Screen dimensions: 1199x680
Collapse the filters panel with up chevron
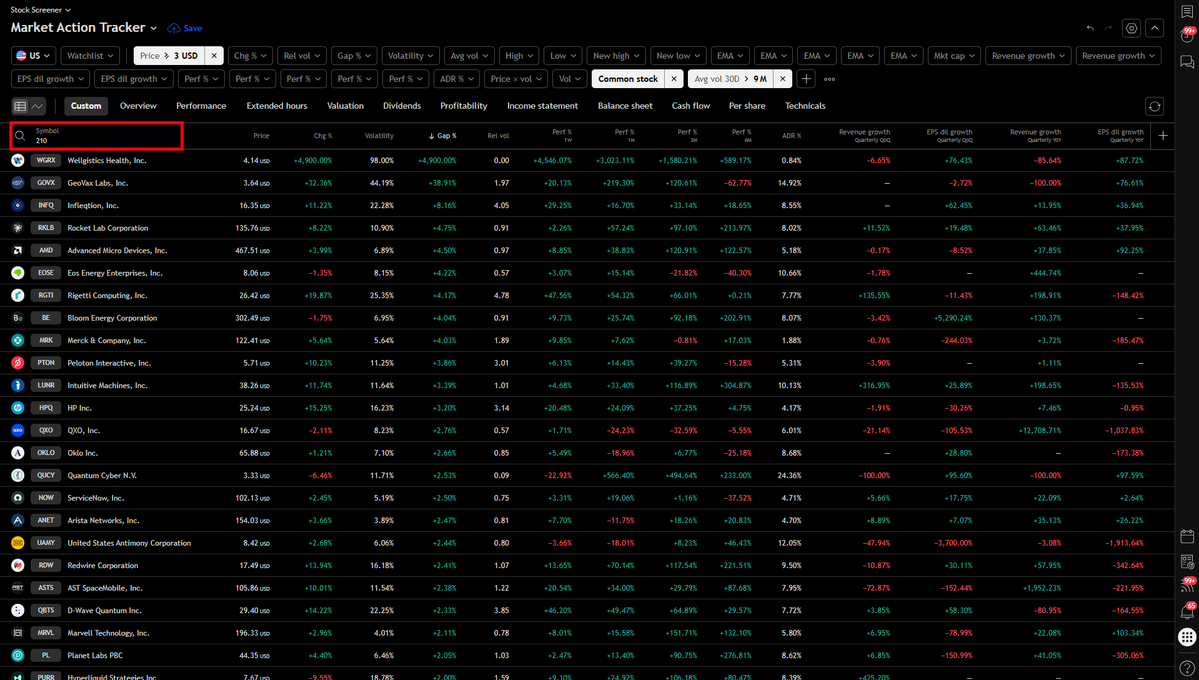[x=1155, y=28]
